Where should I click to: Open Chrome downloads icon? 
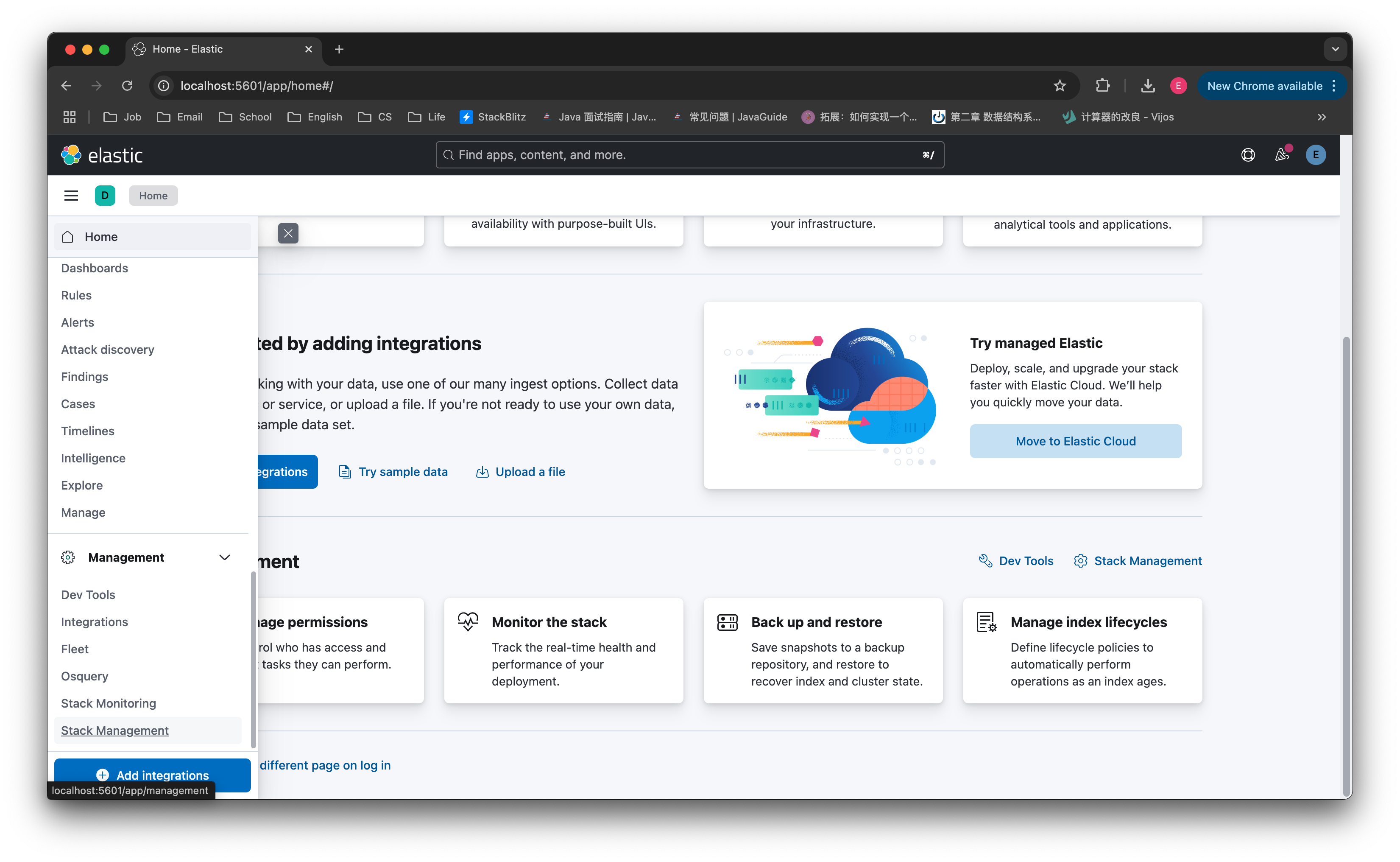coord(1148,86)
